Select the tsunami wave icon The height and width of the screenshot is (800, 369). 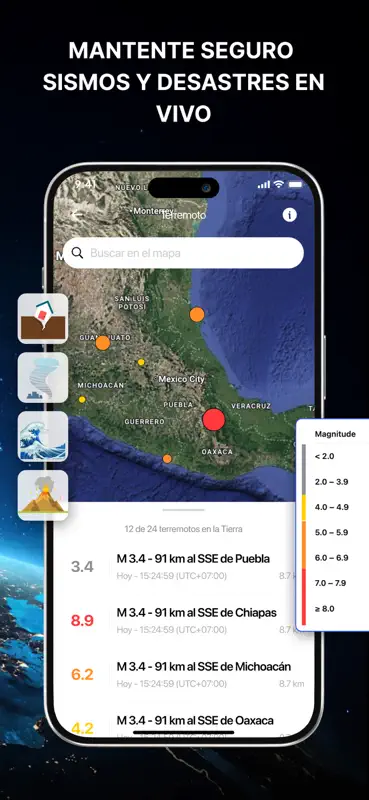click(x=43, y=436)
